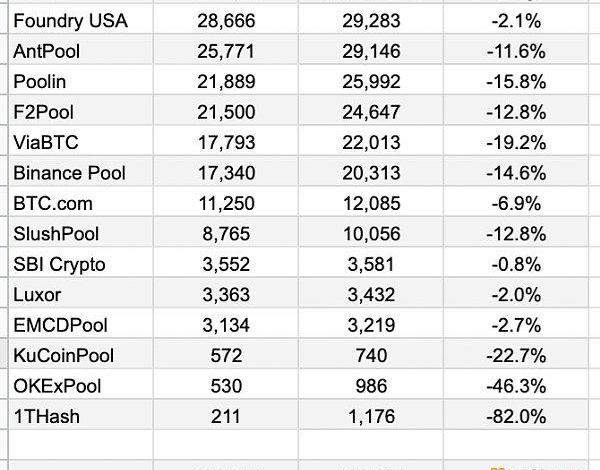Select ViaBTC percentage cell -19.2%

coord(516,142)
